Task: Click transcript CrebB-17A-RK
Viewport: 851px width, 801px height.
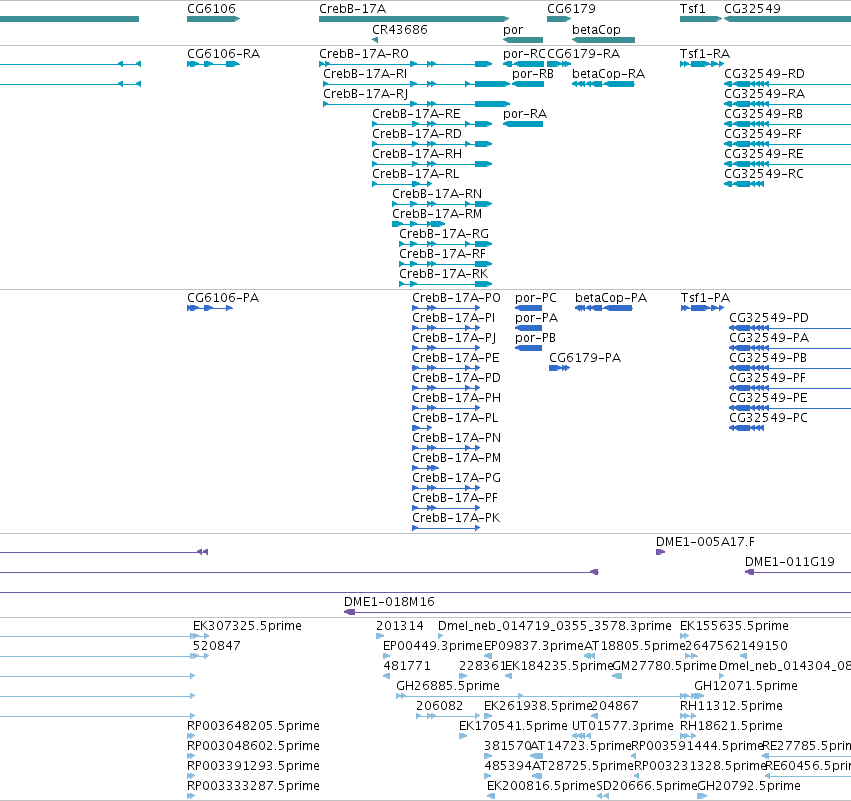Action: (443, 274)
